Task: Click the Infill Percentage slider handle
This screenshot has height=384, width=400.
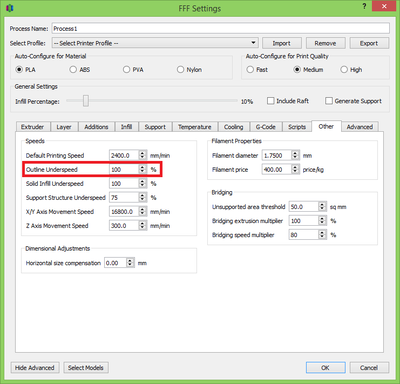Action: tap(86, 101)
